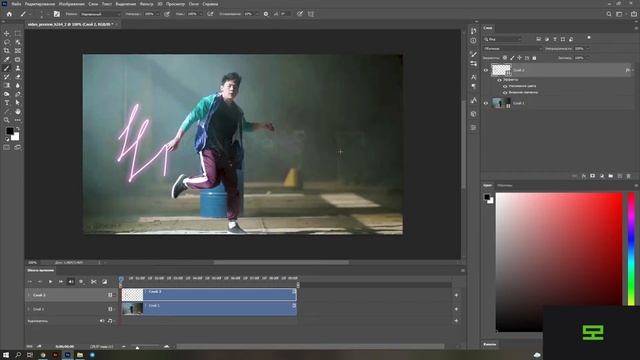Viewport: 640px width, 360px height.
Task: Open the layer fill dropdown arrow
Action: coord(588,58)
